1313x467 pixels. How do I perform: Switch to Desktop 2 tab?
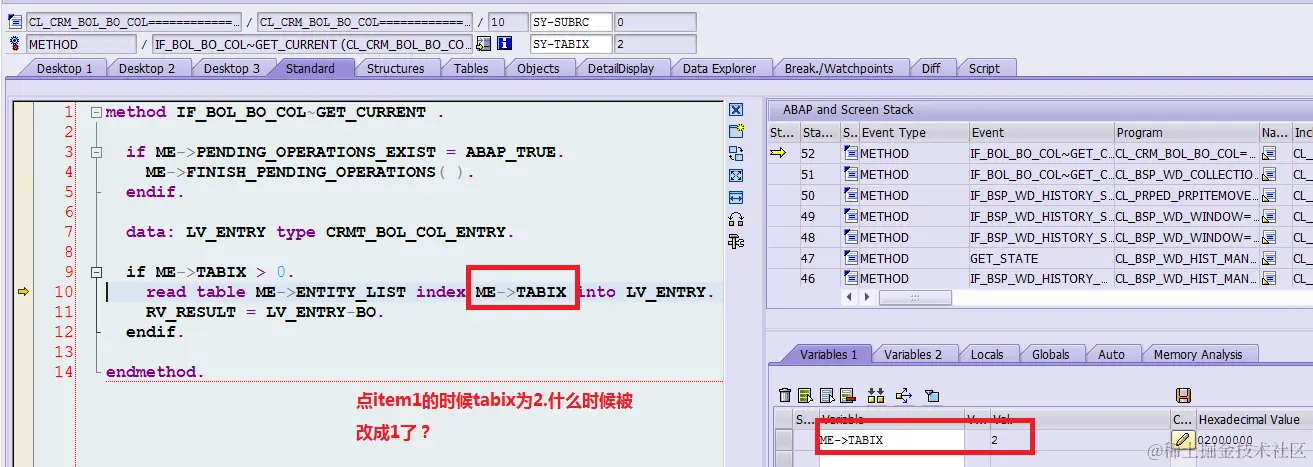click(x=147, y=68)
